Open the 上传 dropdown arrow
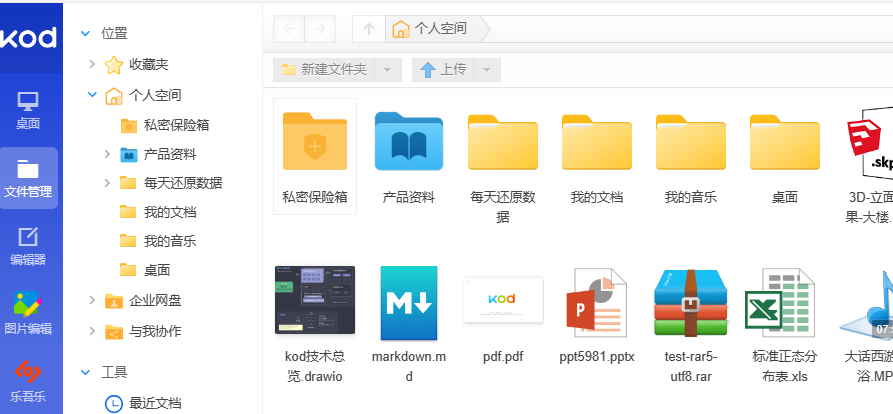The width and height of the screenshot is (893, 414). tap(487, 70)
